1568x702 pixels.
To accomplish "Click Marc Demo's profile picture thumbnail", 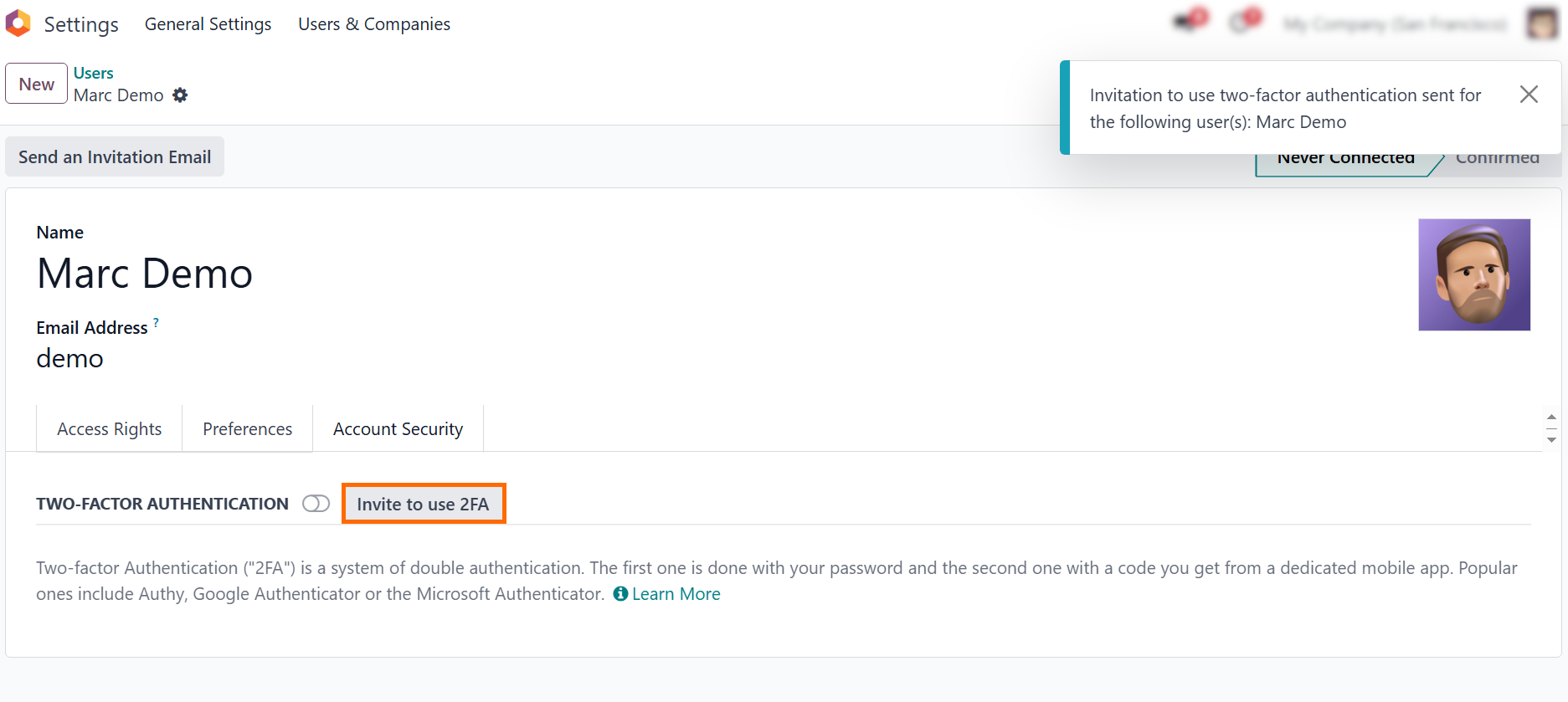I will (1474, 274).
